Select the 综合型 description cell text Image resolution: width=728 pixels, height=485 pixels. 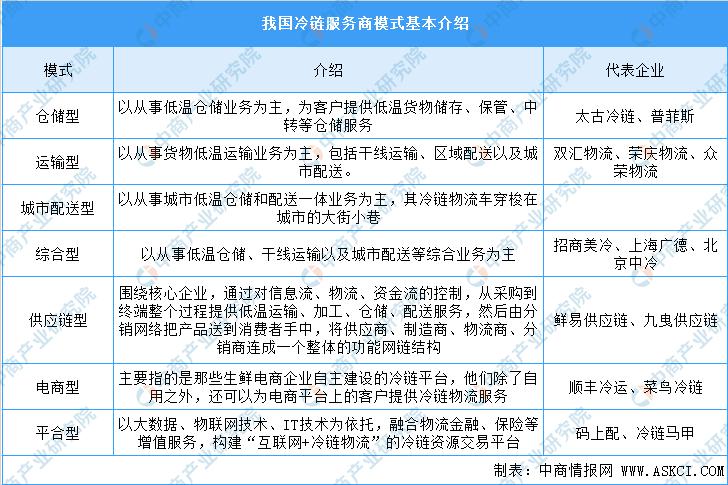[328, 254]
